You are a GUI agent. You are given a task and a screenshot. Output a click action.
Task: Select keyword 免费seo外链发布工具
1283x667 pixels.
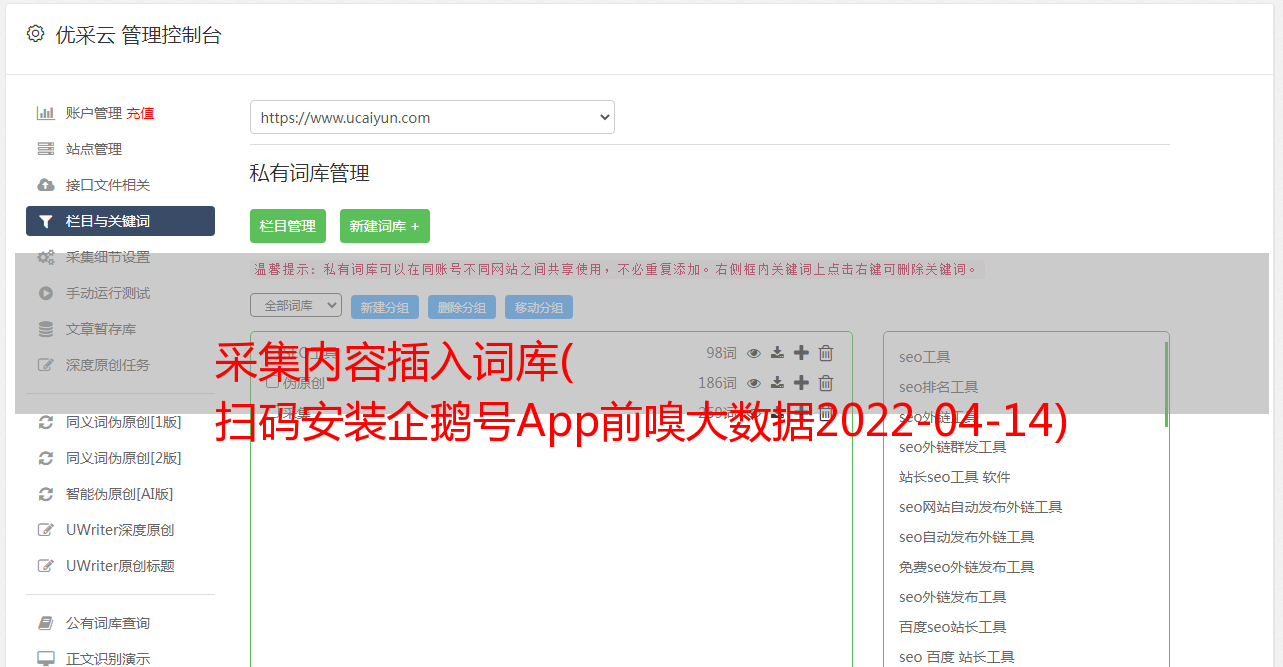[966, 567]
